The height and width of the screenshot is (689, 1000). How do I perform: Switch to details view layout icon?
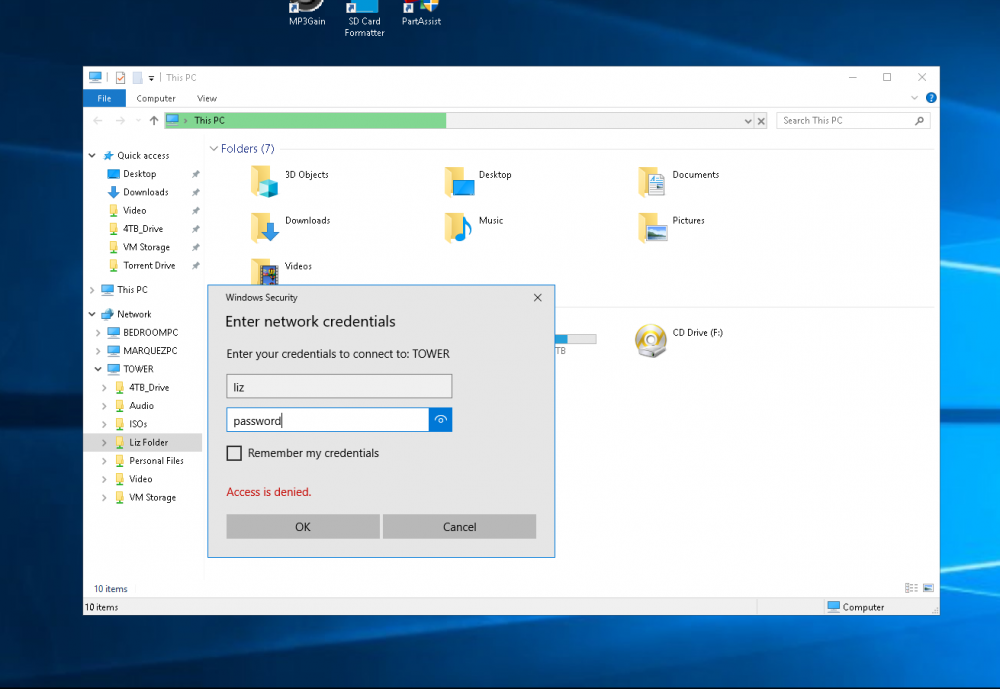pyautogui.click(x=911, y=588)
